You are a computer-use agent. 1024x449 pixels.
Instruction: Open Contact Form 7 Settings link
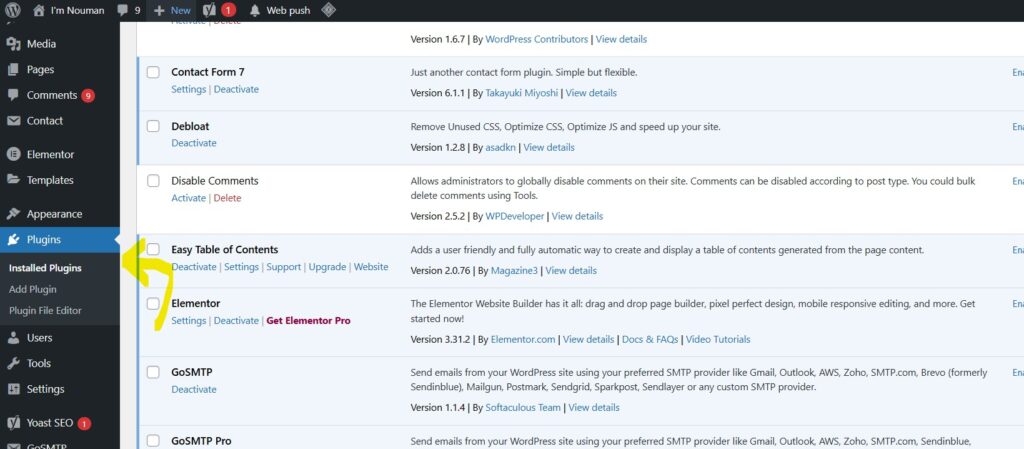pyautogui.click(x=189, y=89)
